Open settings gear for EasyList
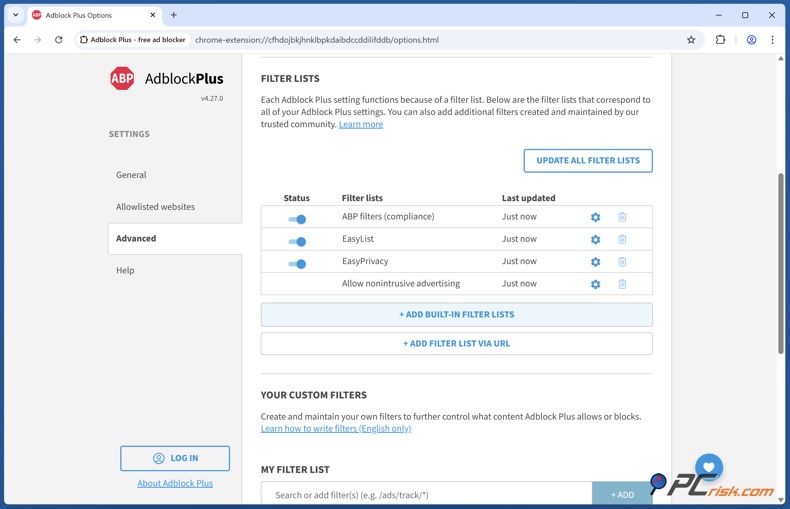The height and width of the screenshot is (509, 790). [595, 239]
